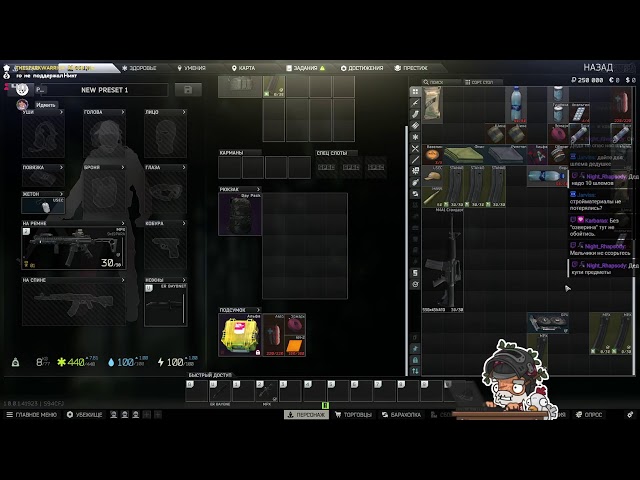Image resolution: width=640 pixels, height=480 pixels.
Task: Open the ЗДОРОВЬЕ tab
Action: [x=139, y=68]
